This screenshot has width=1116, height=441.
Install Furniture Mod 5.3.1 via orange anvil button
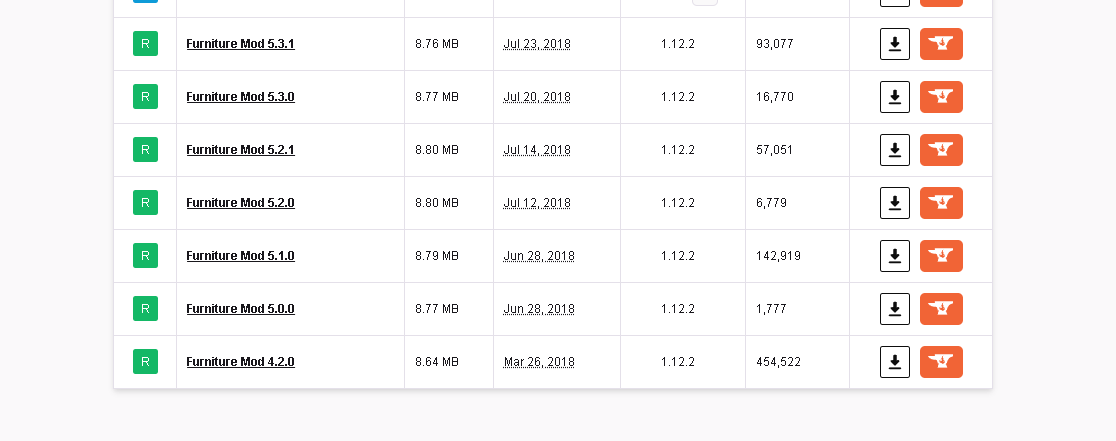[941, 44]
